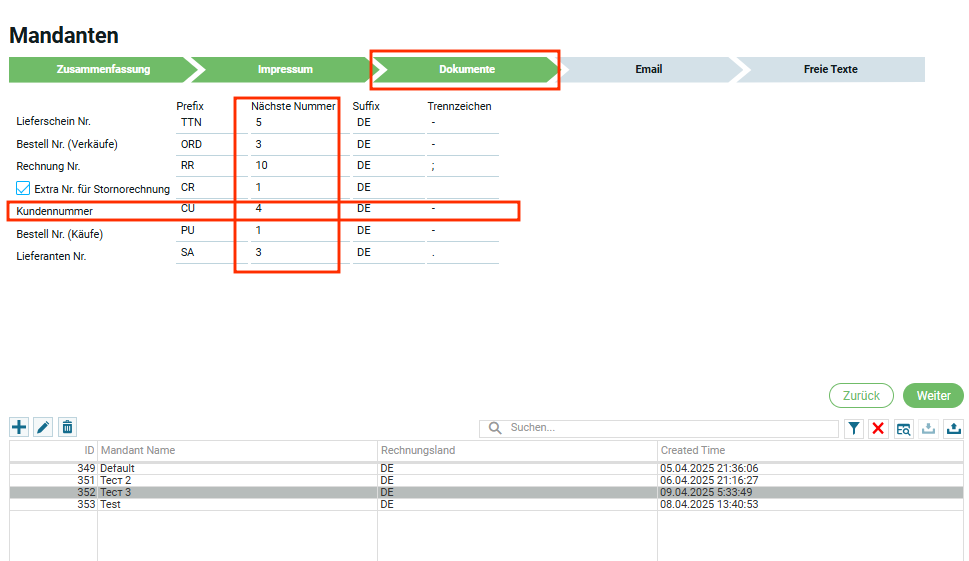This screenshot has width=969, height=561.
Task: Click the delete trash can icon
Action: pyautogui.click(x=67, y=427)
